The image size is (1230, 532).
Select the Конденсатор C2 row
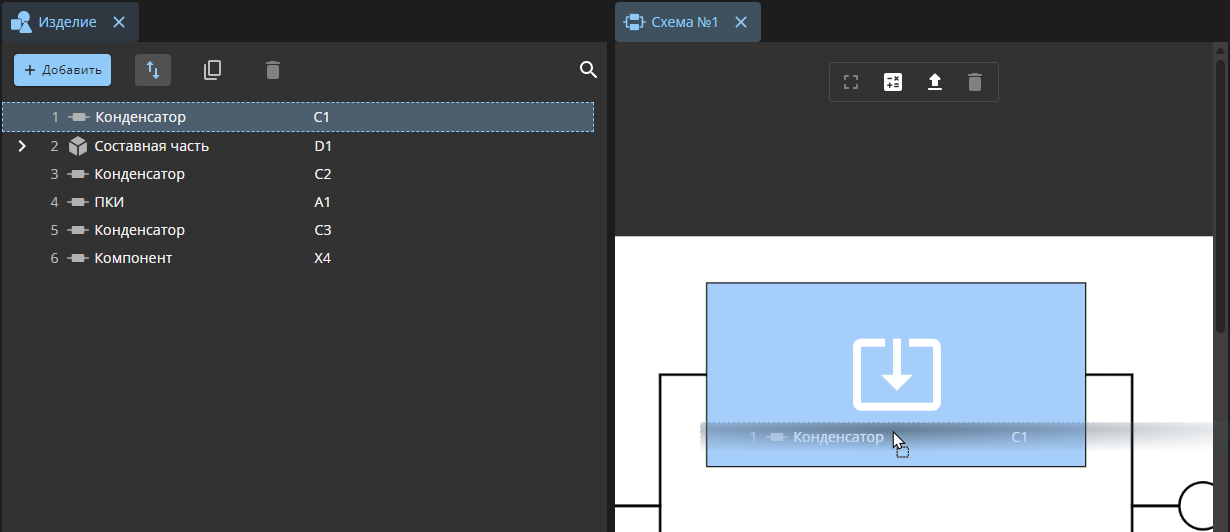click(x=298, y=174)
